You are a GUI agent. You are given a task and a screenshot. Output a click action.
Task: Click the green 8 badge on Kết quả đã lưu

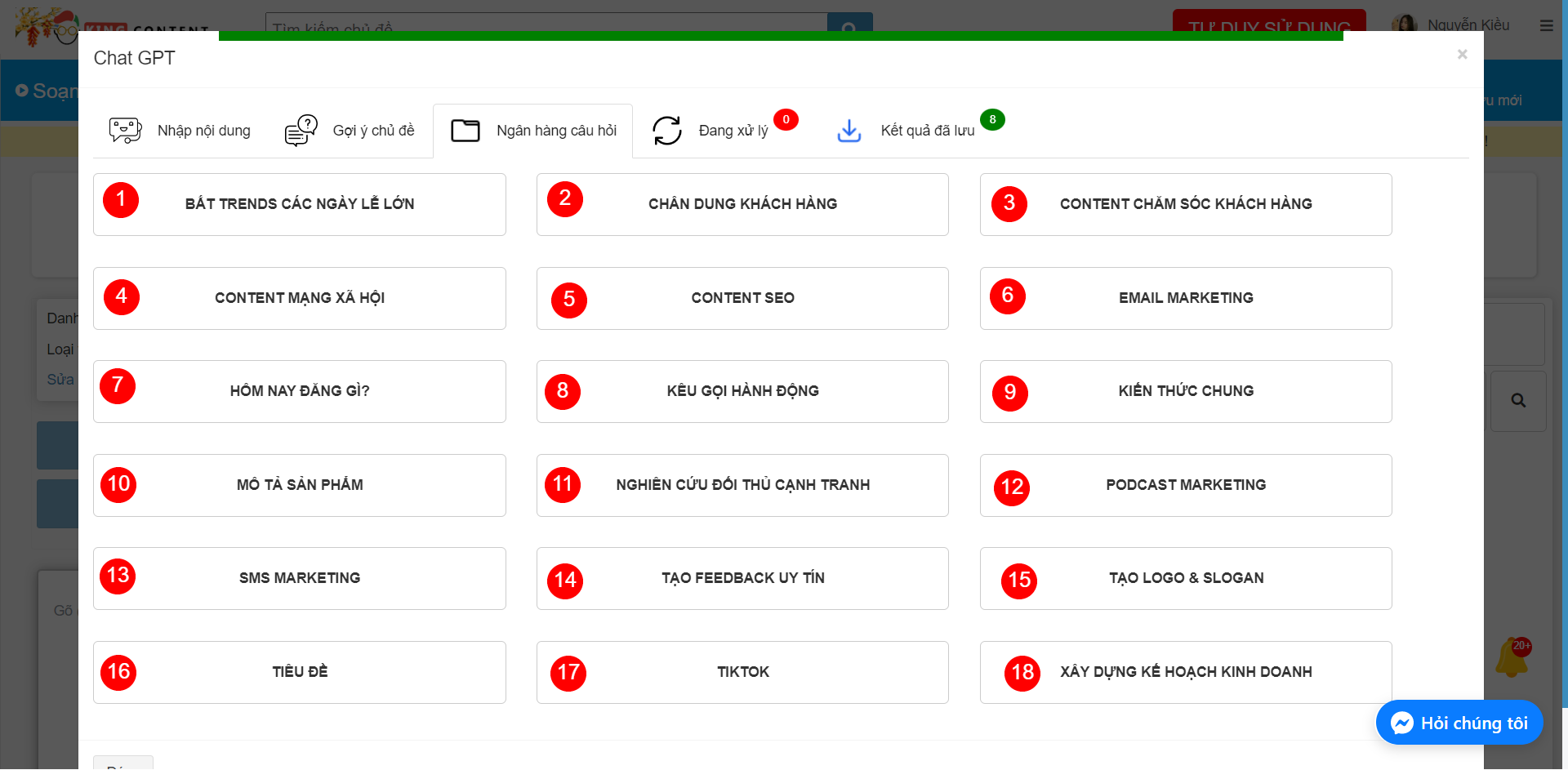992,119
